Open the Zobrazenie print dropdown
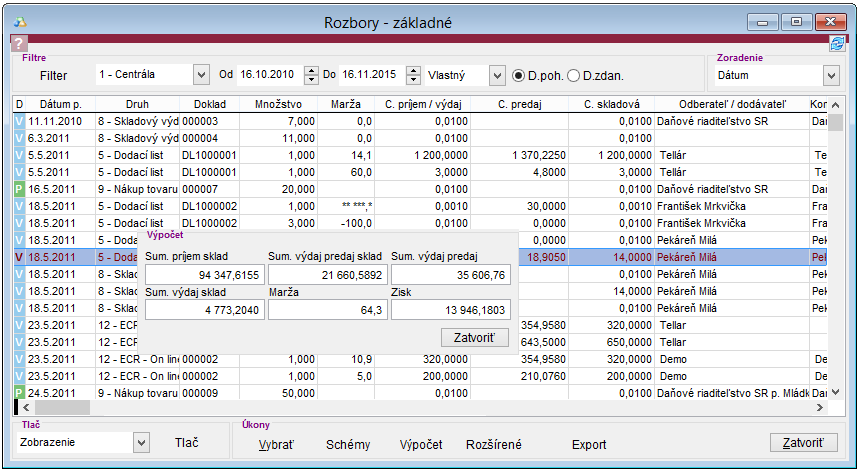The image size is (861, 475). [140, 442]
